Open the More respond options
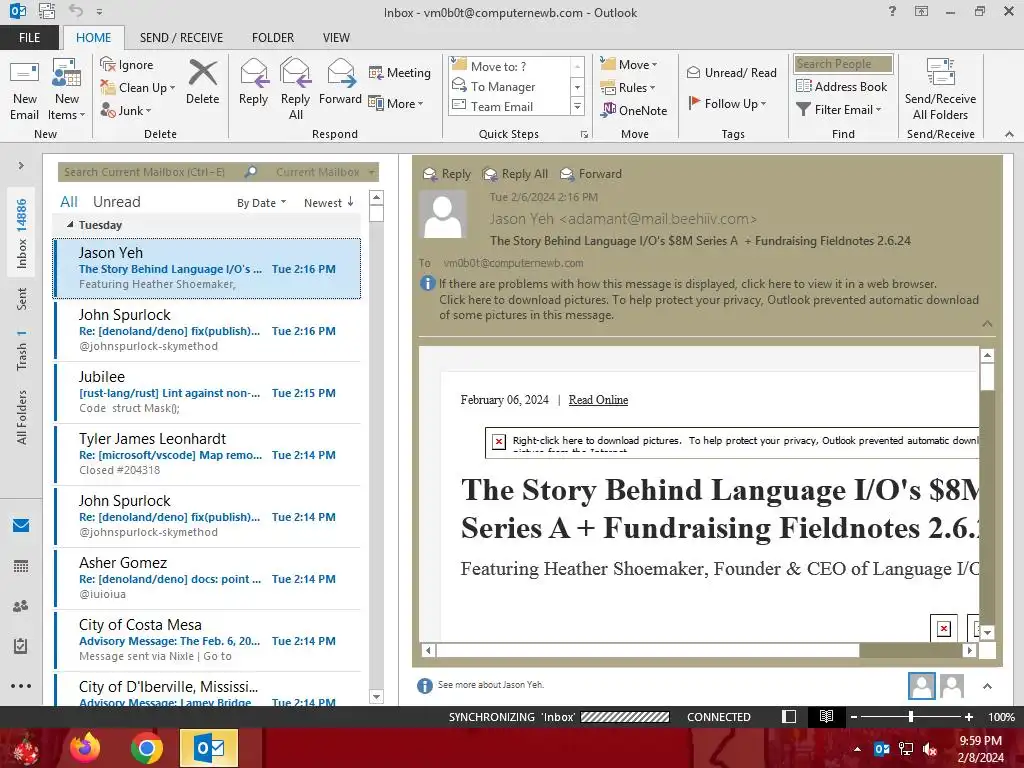The height and width of the screenshot is (768, 1024). tap(396, 103)
